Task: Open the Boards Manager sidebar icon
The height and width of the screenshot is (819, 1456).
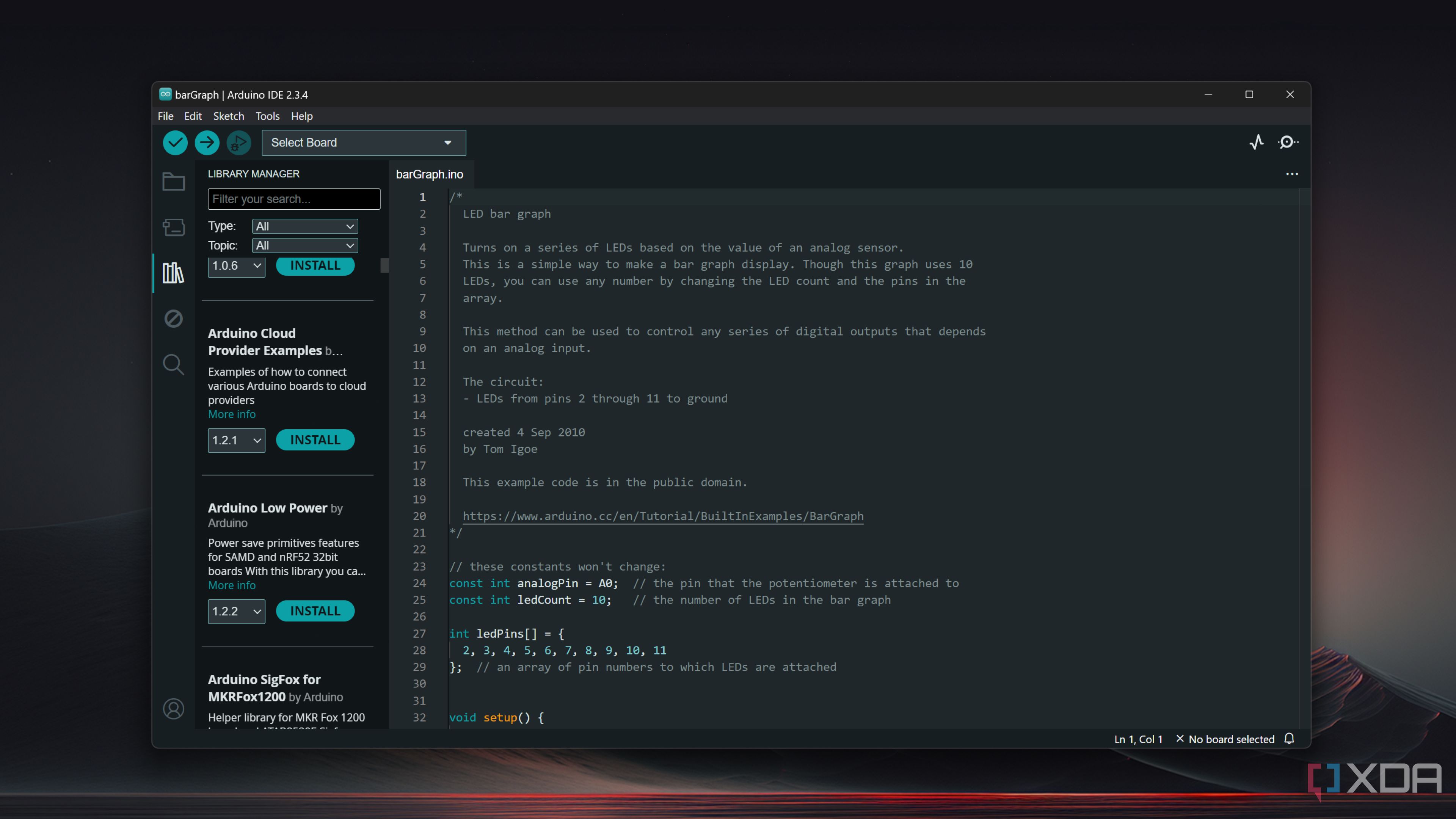Action: (174, 227)
